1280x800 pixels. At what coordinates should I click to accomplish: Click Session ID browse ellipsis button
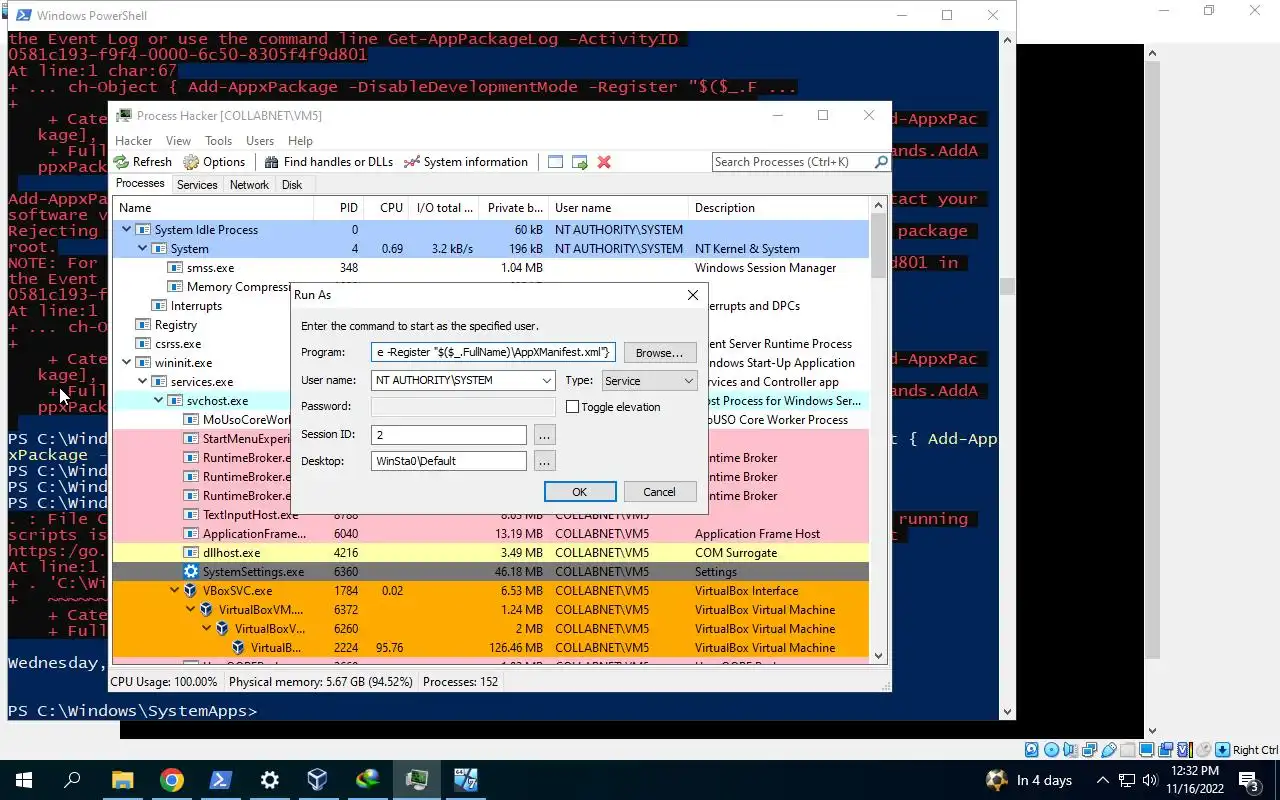(x=544, y=435)
